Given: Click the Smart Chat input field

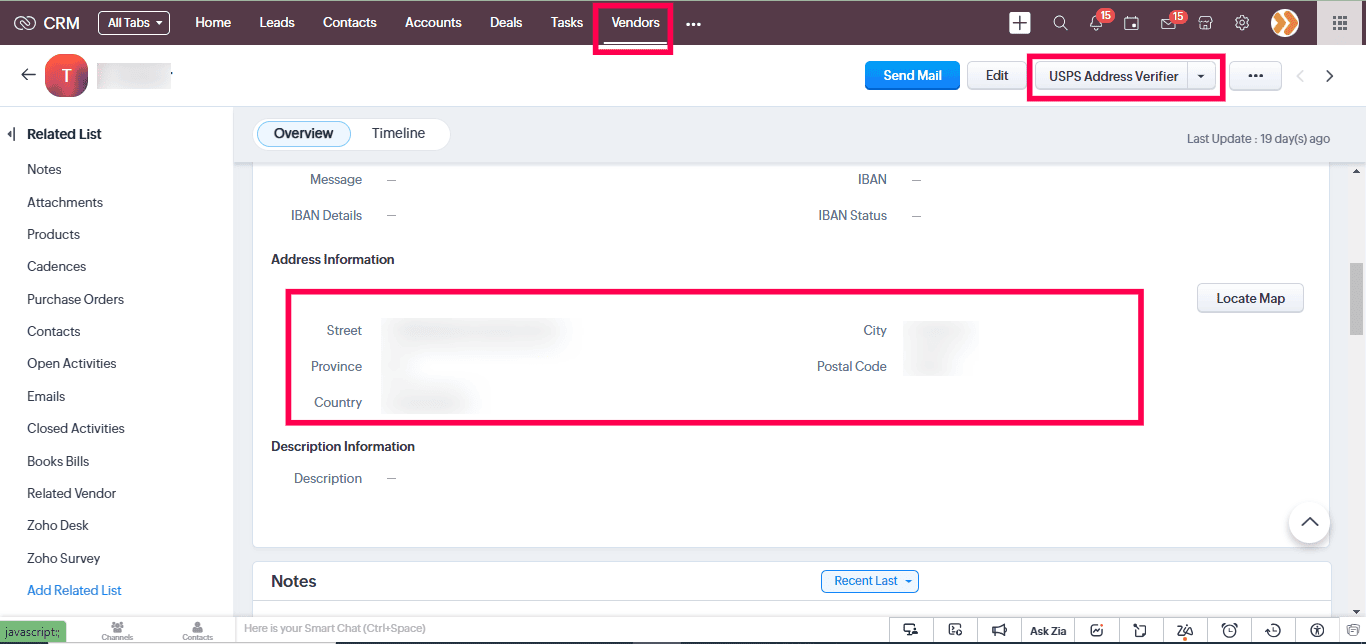Looking at the screenshot, I should pyautogui.click(x=560, y=629).
